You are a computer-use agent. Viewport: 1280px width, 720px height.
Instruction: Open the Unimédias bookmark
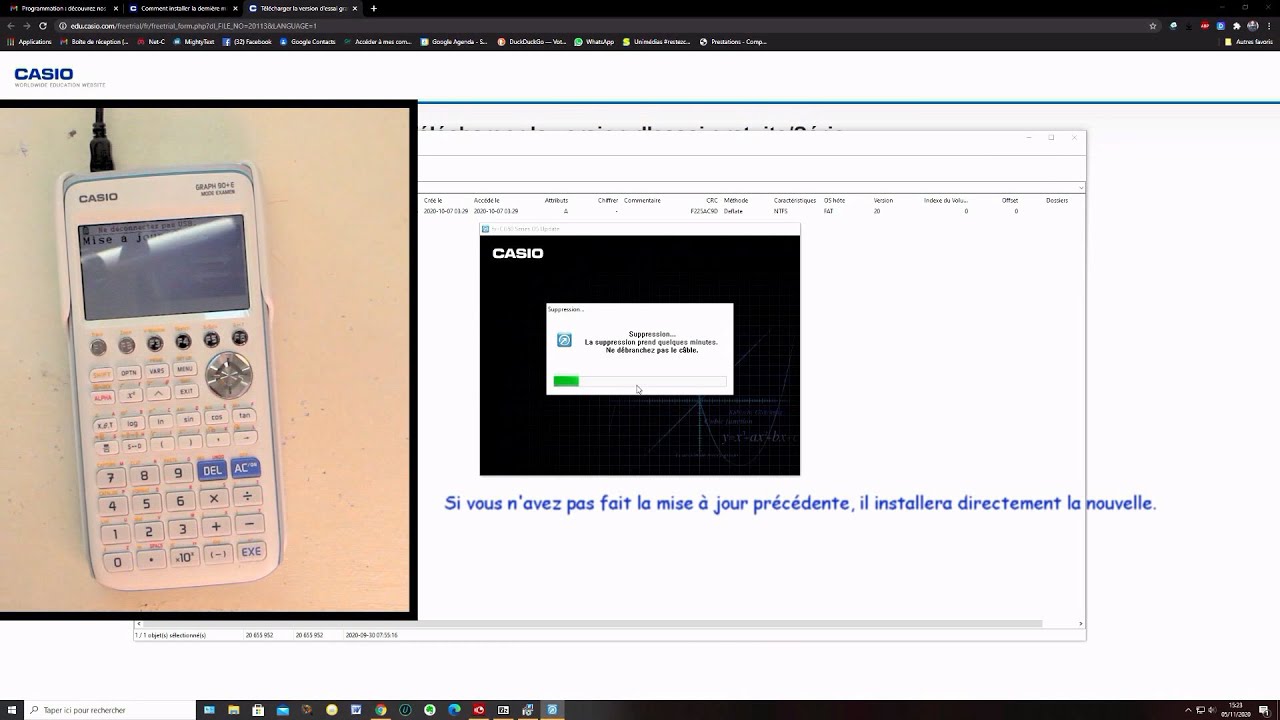click(x=656, y=42)
